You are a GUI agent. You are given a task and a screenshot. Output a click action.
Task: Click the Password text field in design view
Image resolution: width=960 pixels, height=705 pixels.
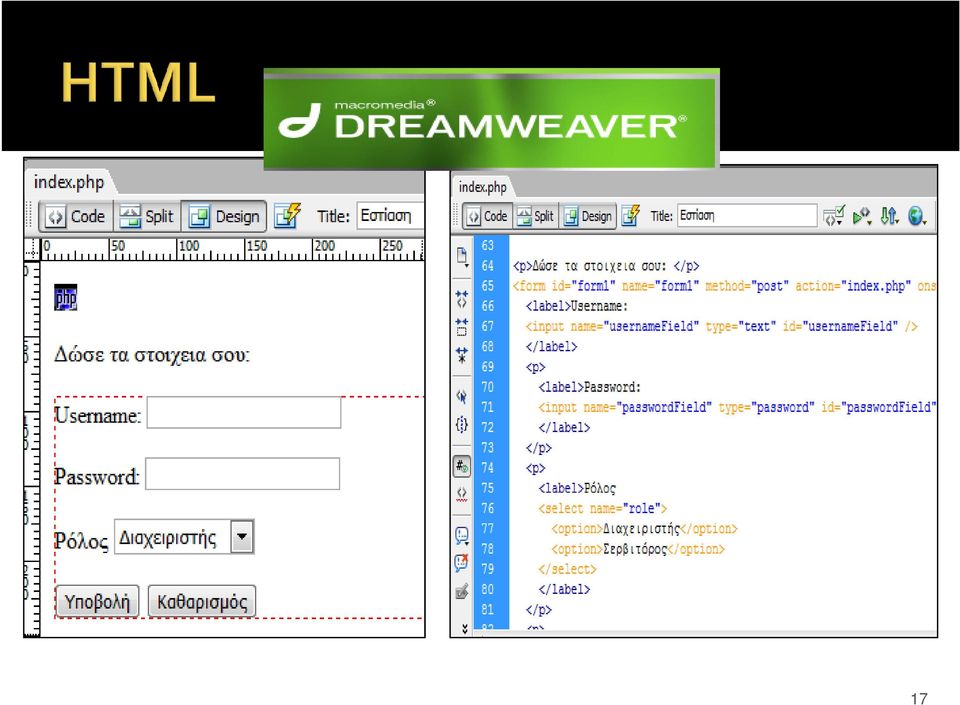click(242, 474)
